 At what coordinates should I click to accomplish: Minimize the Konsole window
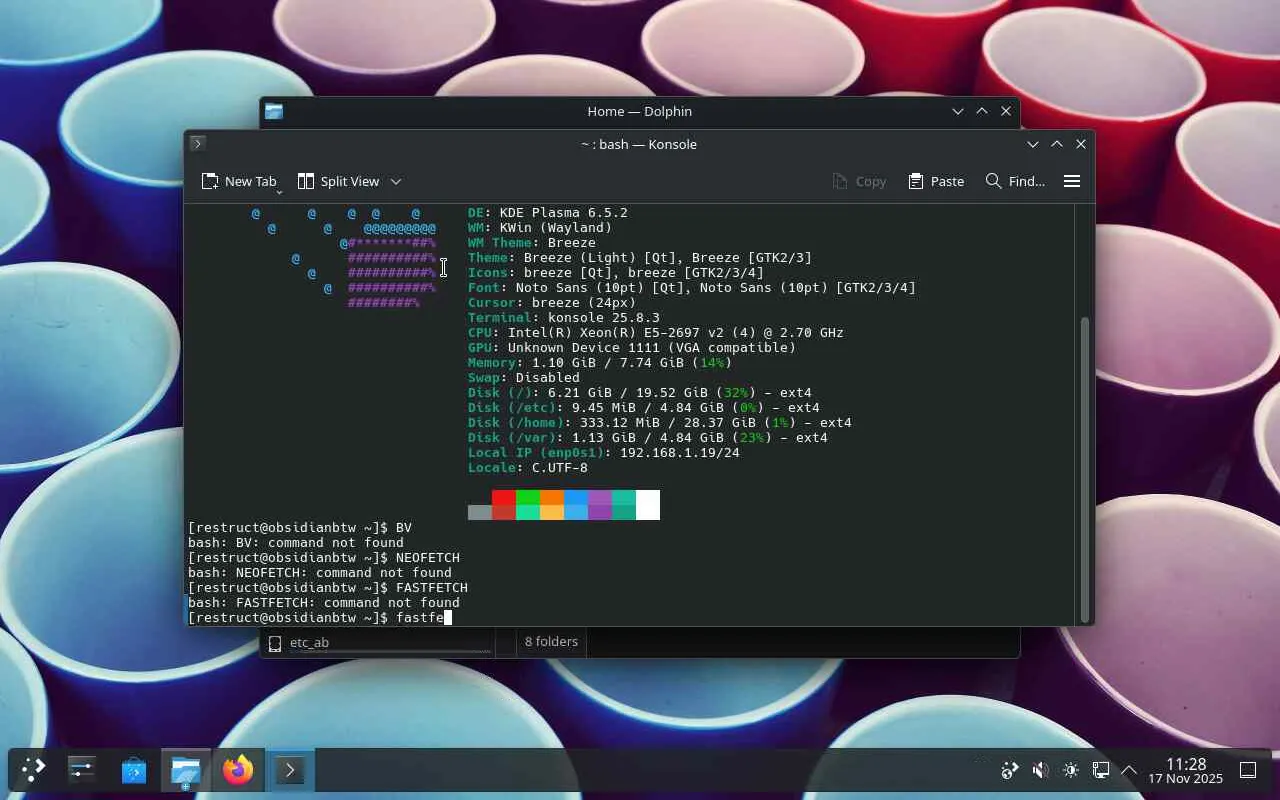point(1033,144)
